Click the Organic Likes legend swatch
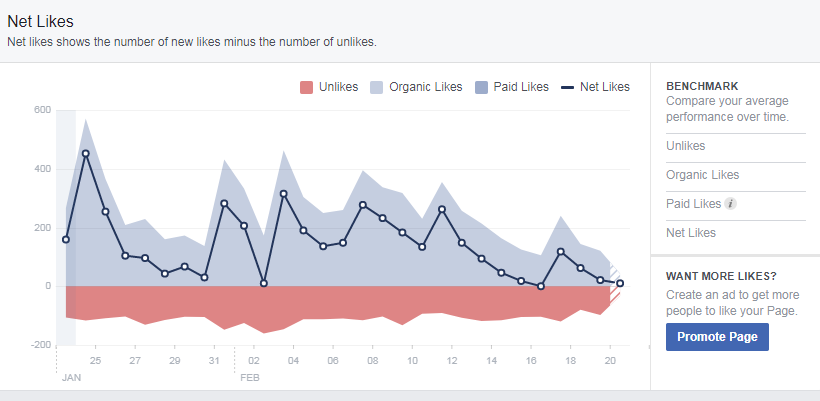Image resolution: width=820 pixels, height=401 pixels. click(x=378, y=87)
